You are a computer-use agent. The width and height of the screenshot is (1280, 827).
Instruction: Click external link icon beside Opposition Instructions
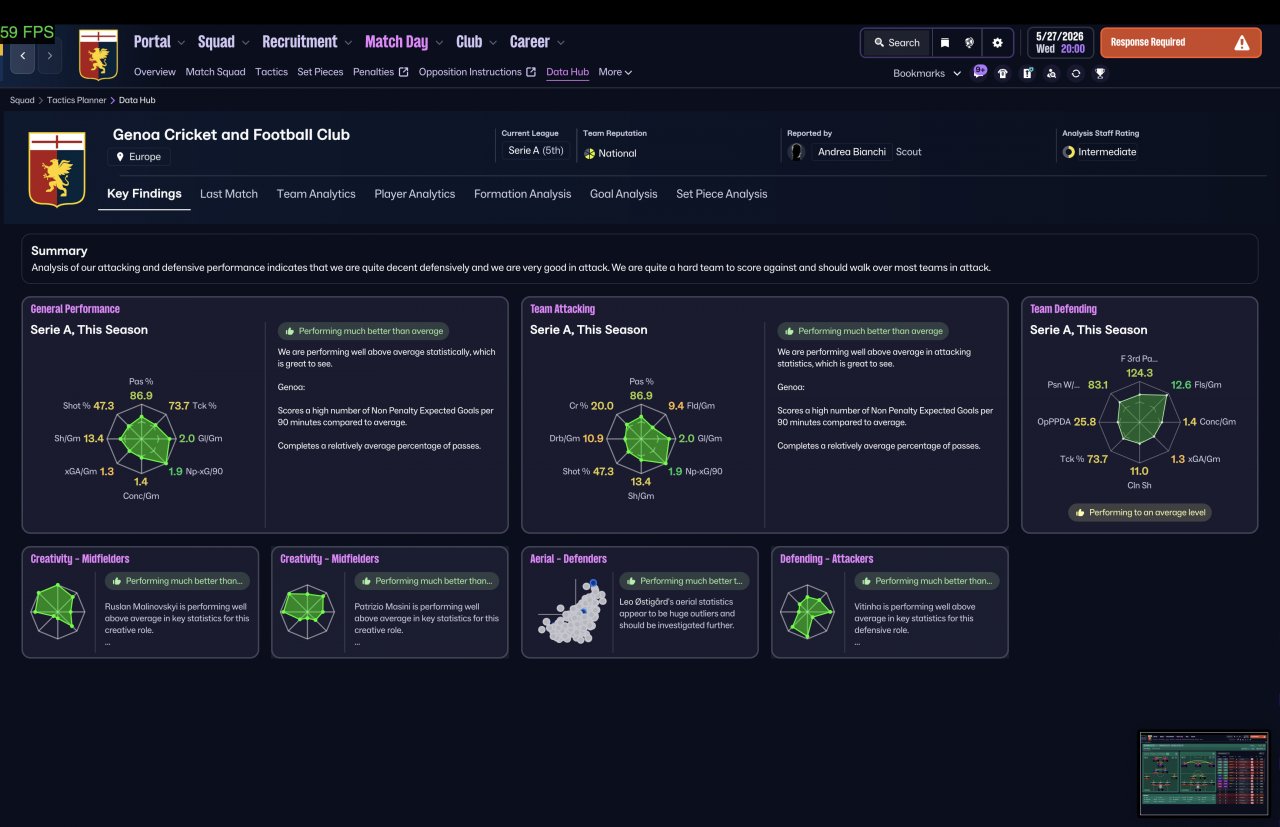click(531, 72)
